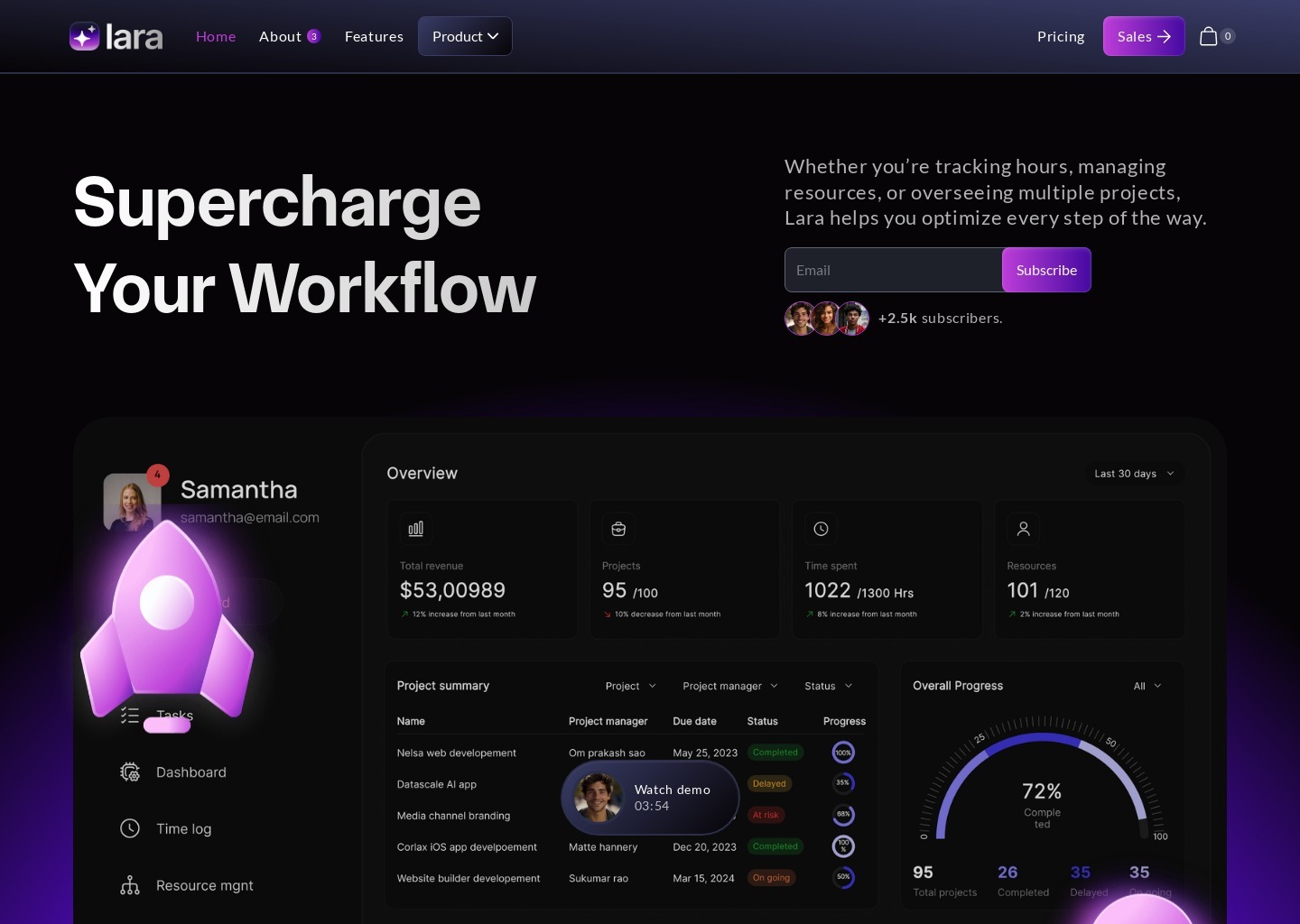
Task: Click the At risk status badge
Action: (766, 815)
